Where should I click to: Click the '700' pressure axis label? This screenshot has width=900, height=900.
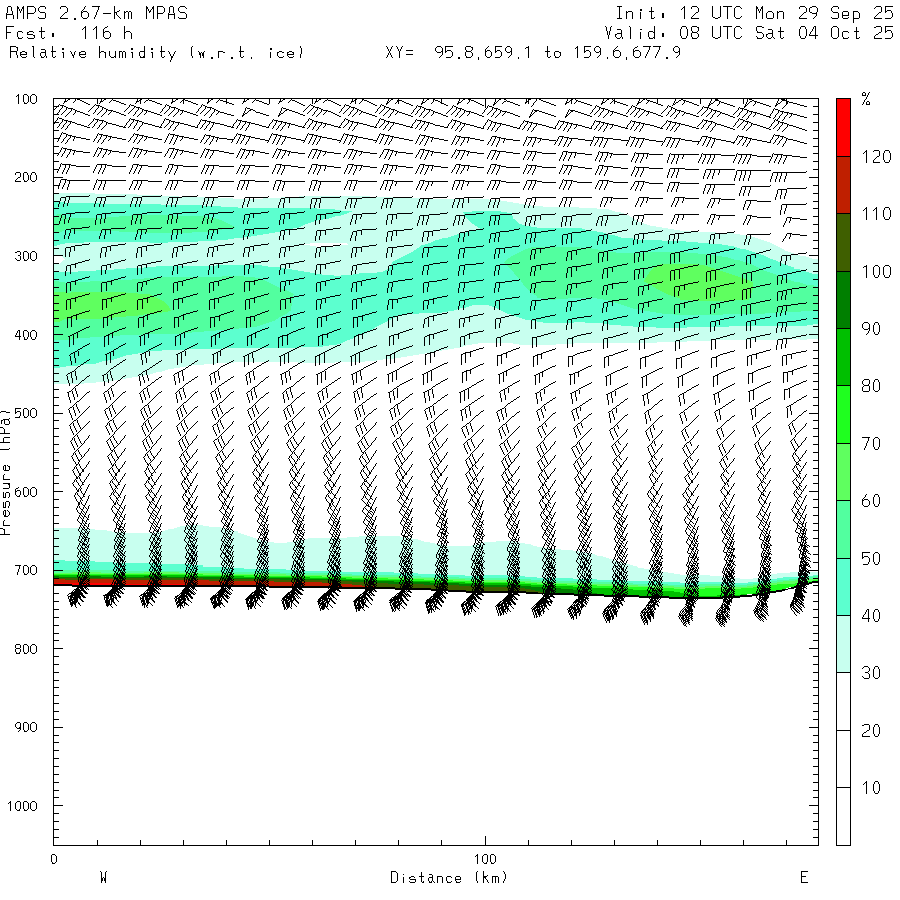[x=26, y=571]
